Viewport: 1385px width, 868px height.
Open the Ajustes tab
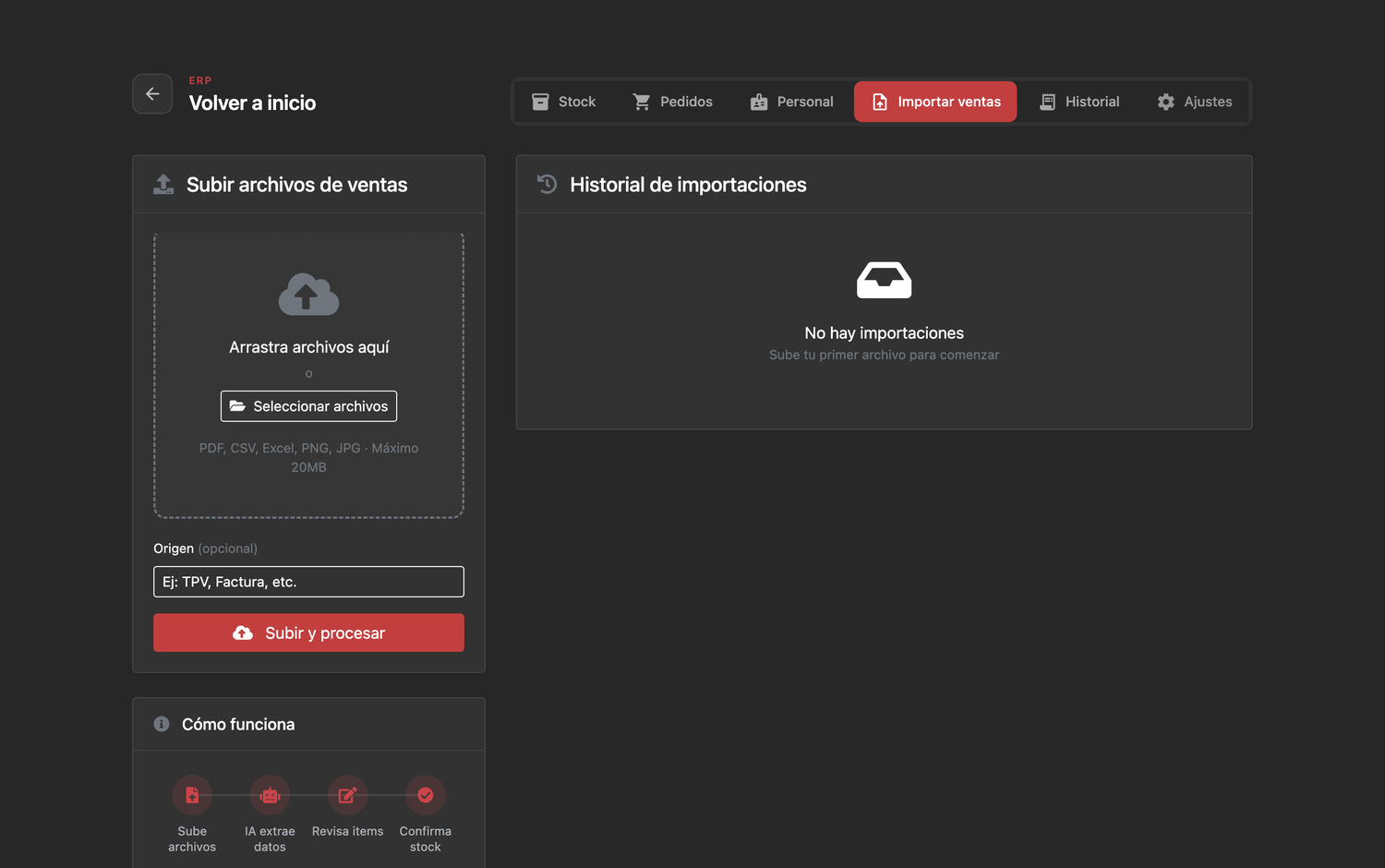1195,102
